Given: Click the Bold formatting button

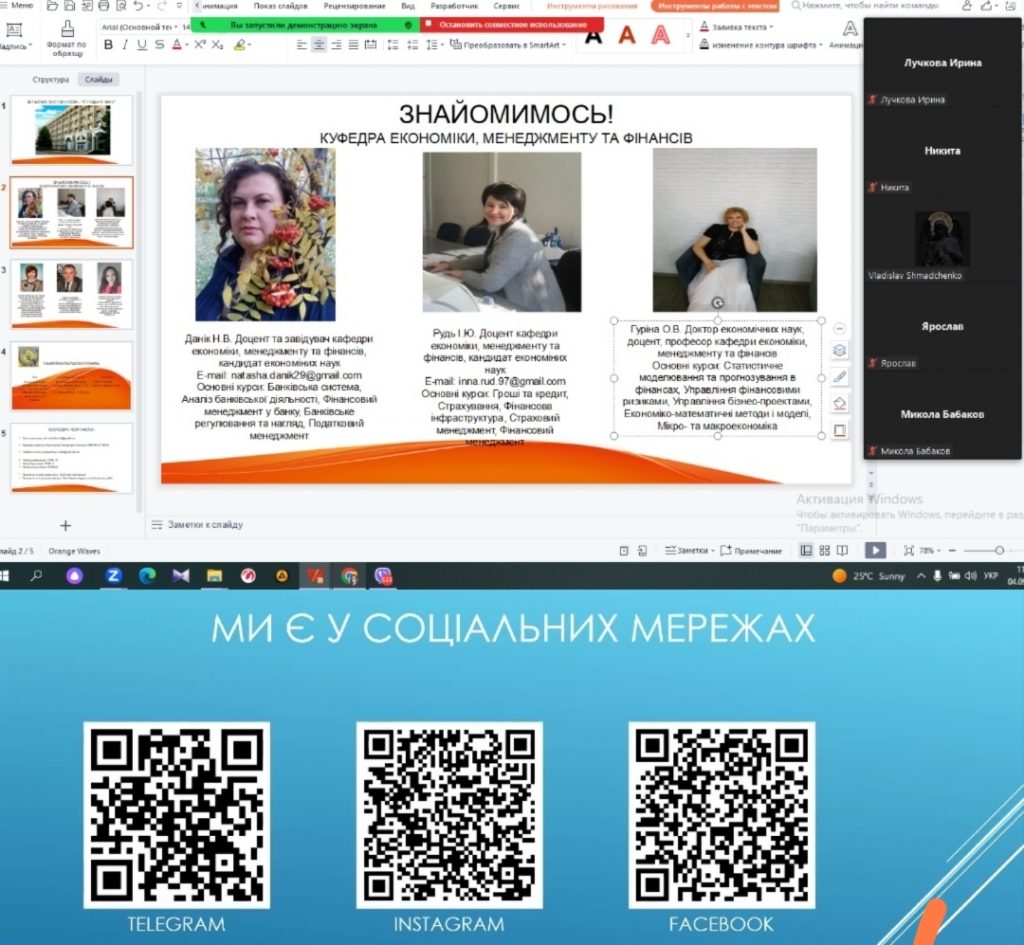Looking at the screenshot, I should (110, 45).
